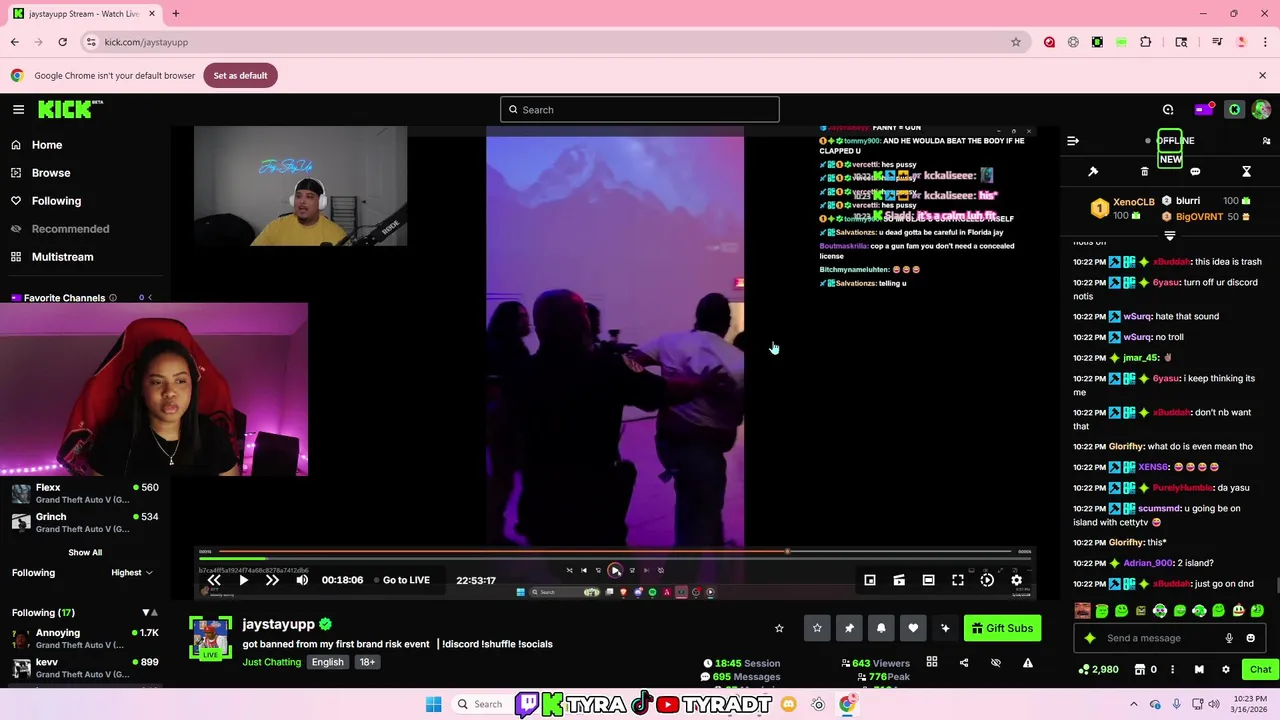Fast forward with double-right arrows

(x=272, y=580)
